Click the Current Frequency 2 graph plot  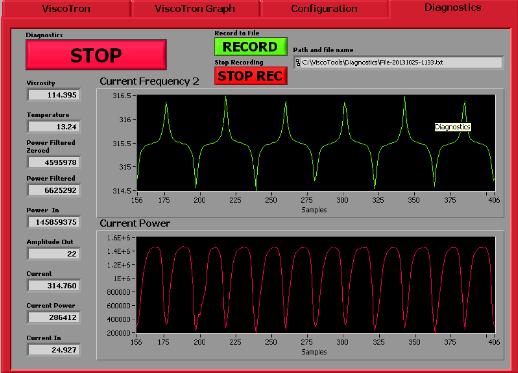click(x=316, y=143)
